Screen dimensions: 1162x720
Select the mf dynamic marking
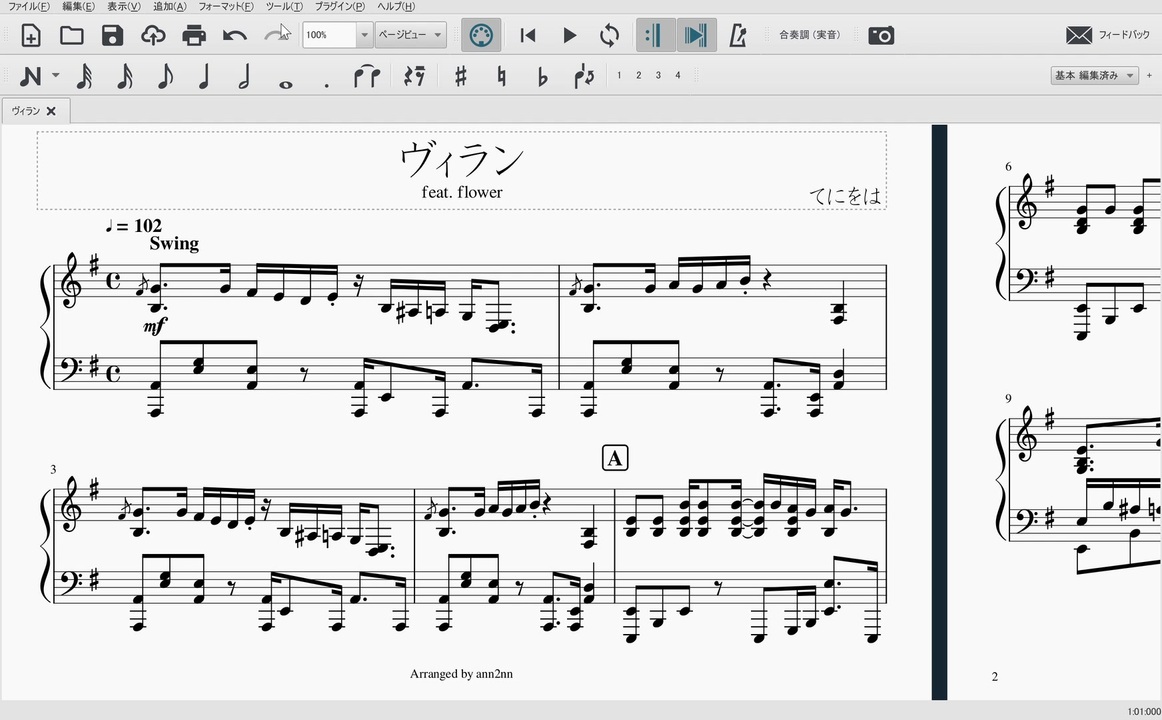[155, 325]
